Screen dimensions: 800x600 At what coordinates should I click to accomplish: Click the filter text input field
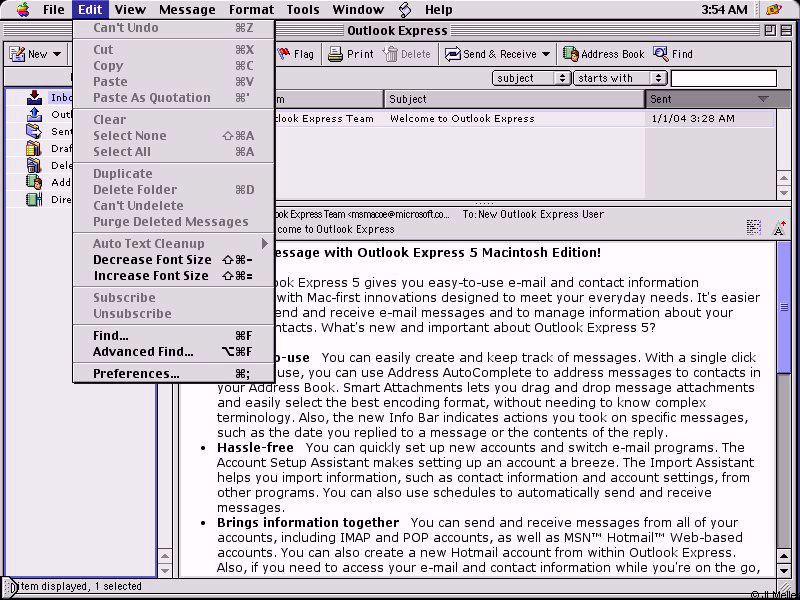723,78
